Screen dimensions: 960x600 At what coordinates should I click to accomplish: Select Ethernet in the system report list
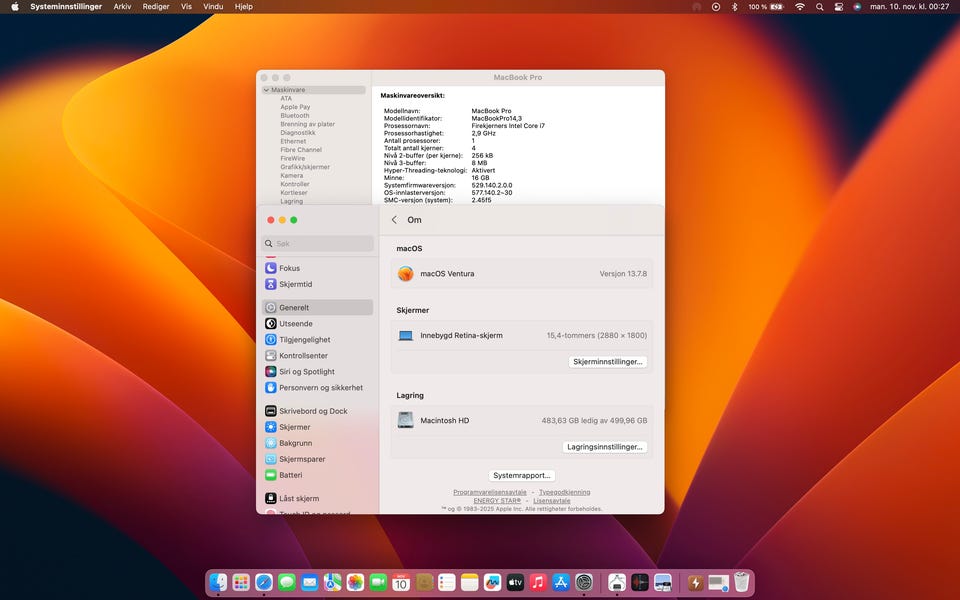click(x=293, y=141)
